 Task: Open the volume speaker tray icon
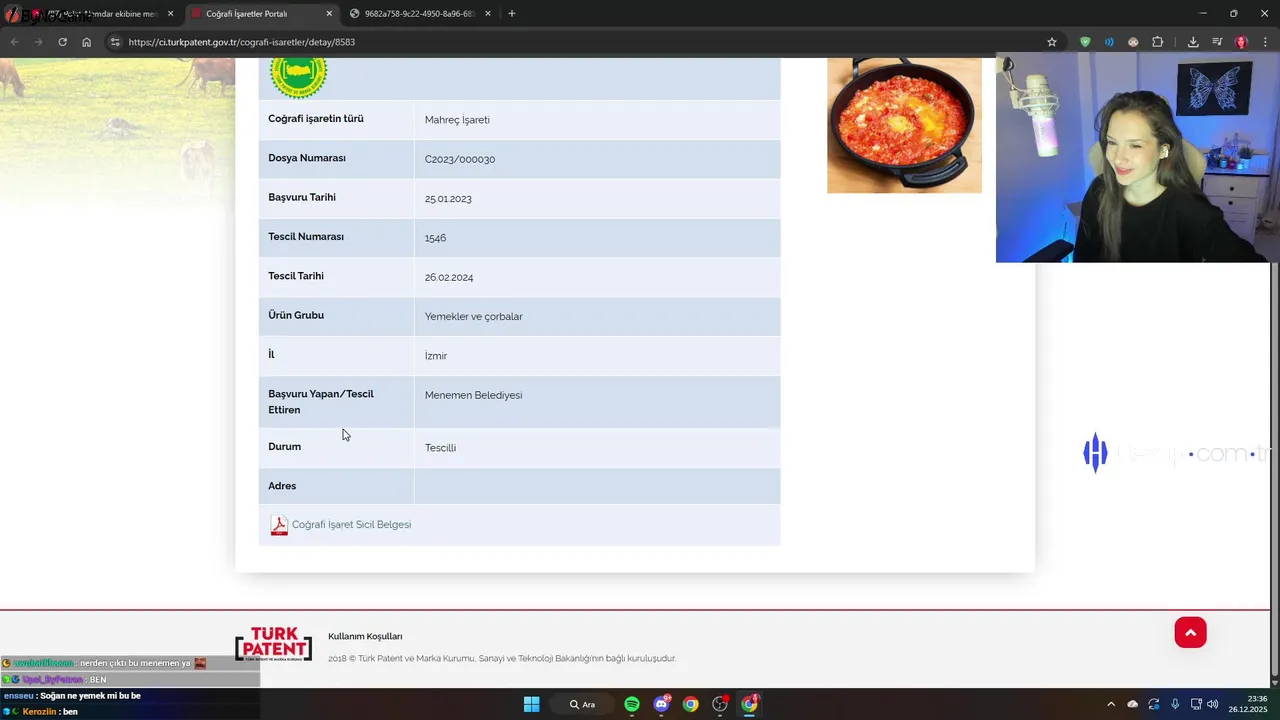tap(1213, 704)
